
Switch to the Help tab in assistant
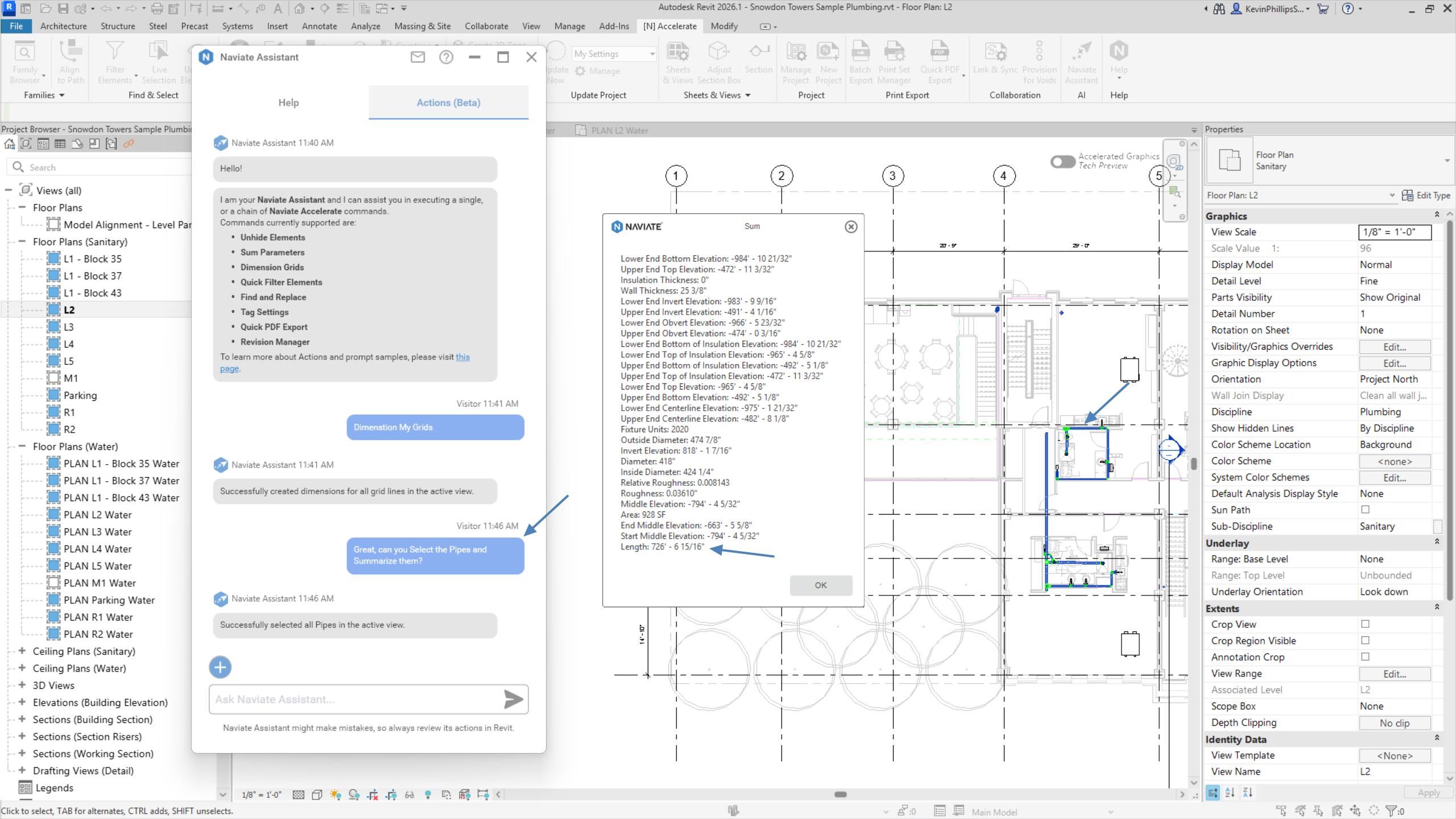pyautogui.click(x=288, y=102)
